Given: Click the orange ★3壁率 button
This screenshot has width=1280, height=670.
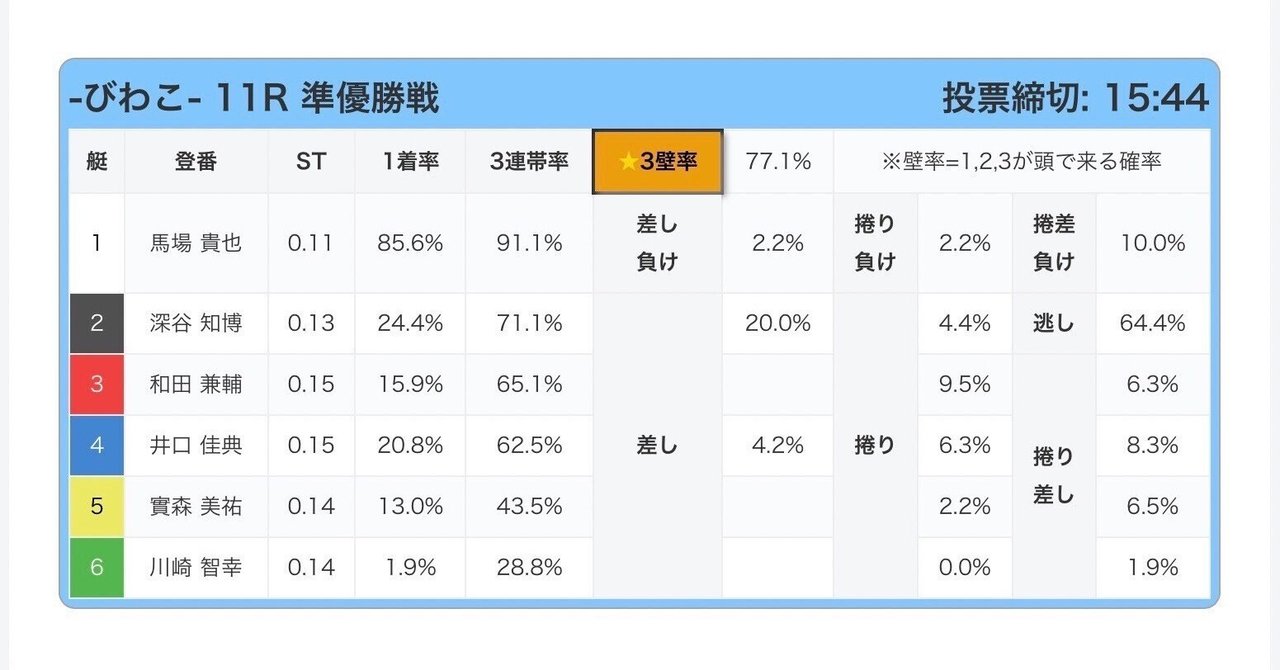Looking at the screenshot, I should 657,161.
